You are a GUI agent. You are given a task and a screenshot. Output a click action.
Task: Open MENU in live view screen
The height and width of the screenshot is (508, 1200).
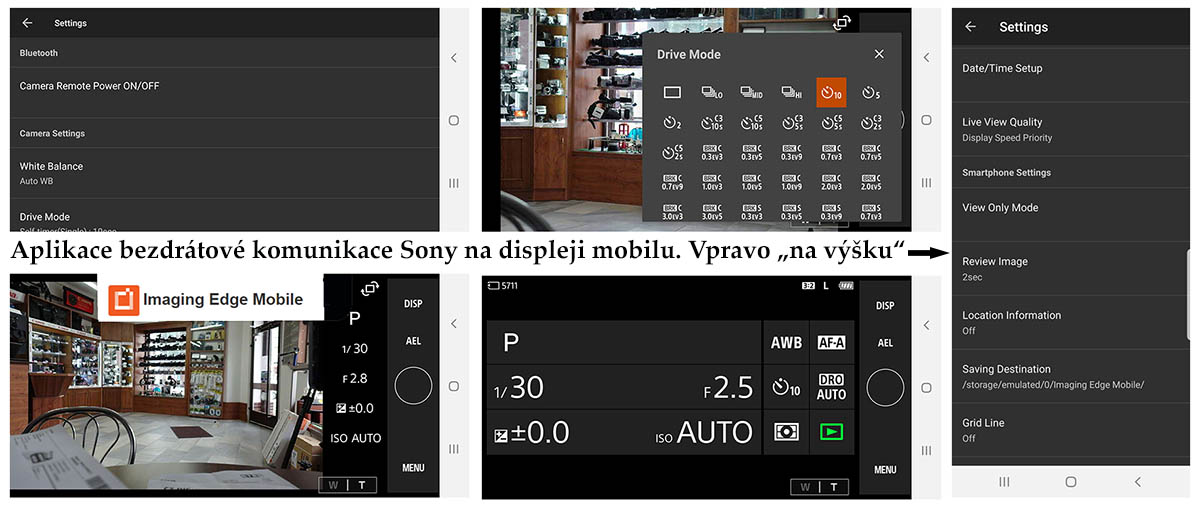(413, 468)
